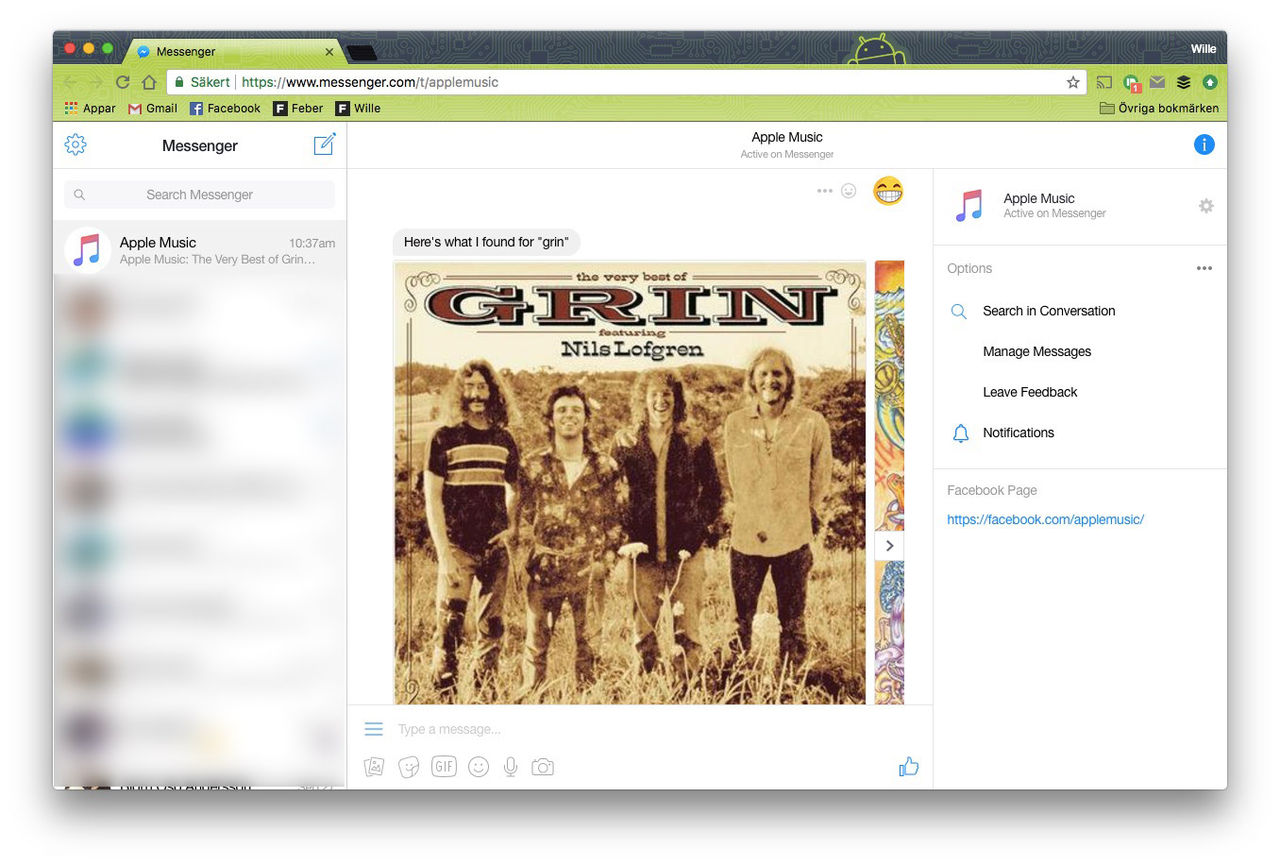Focus the Search Messenger field
The image size is (1280, 865).
click(x=199, y=195)
